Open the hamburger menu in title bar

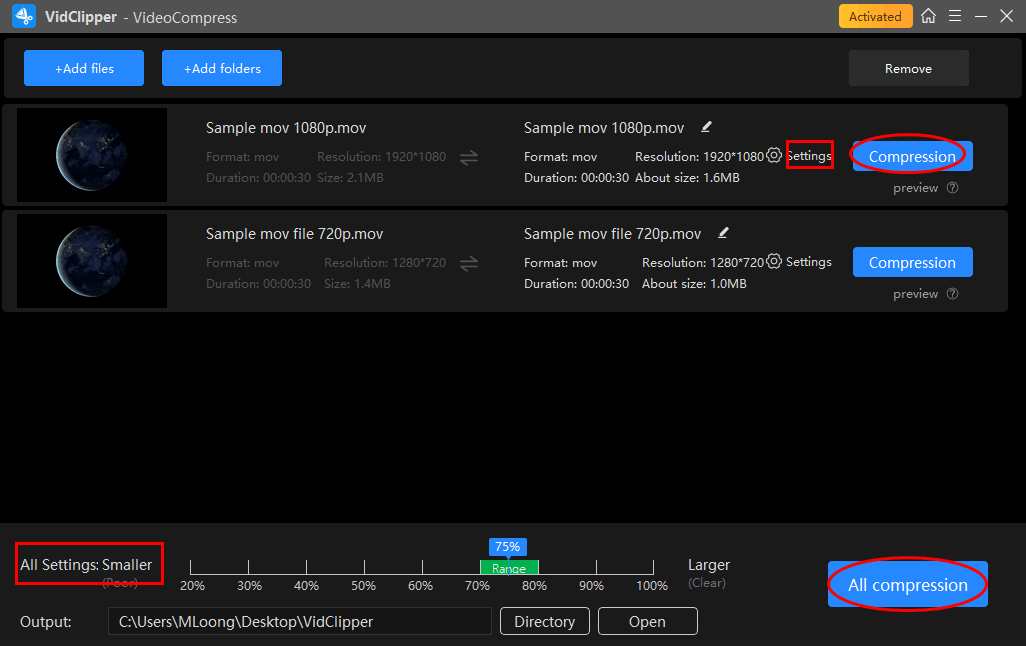(955, 16)
